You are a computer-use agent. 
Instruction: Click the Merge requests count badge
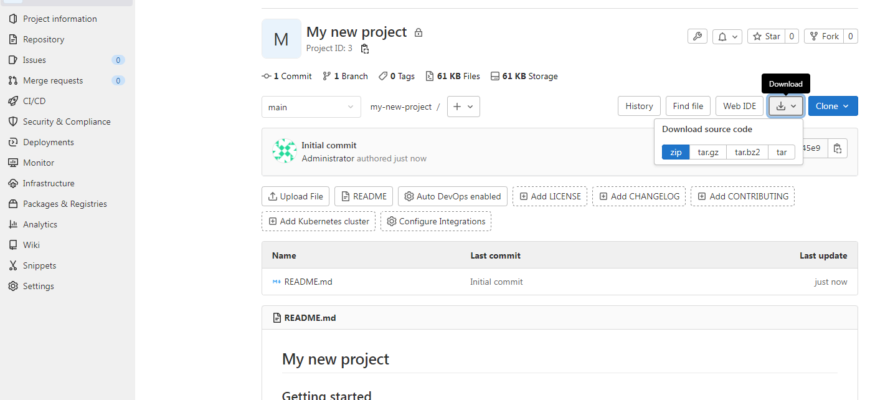coord(118,80)
